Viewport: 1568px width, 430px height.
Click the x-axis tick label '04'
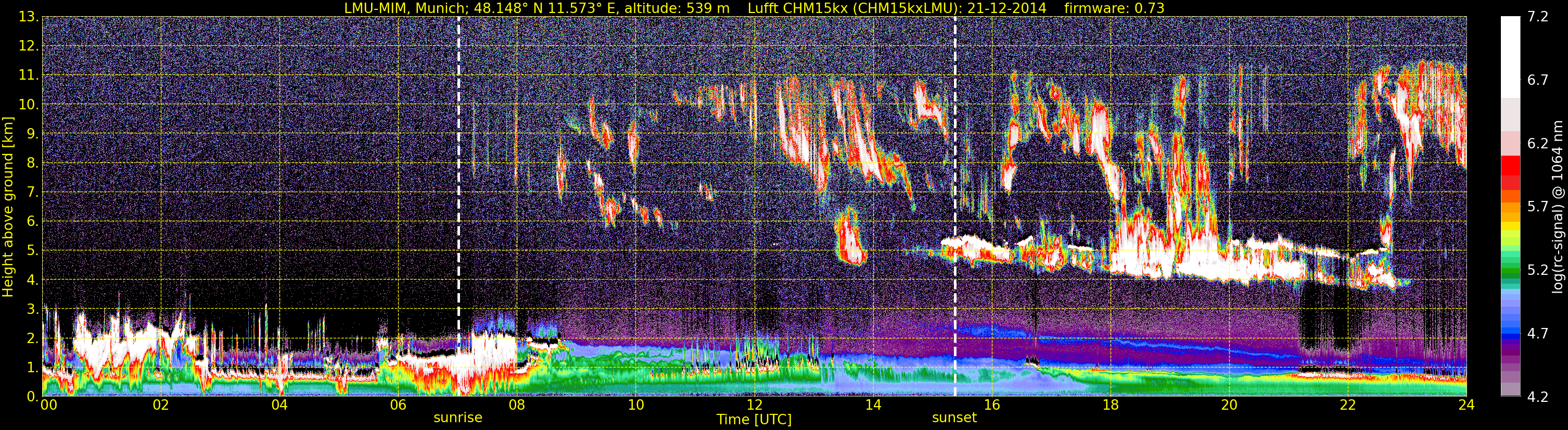coord(279,406)
